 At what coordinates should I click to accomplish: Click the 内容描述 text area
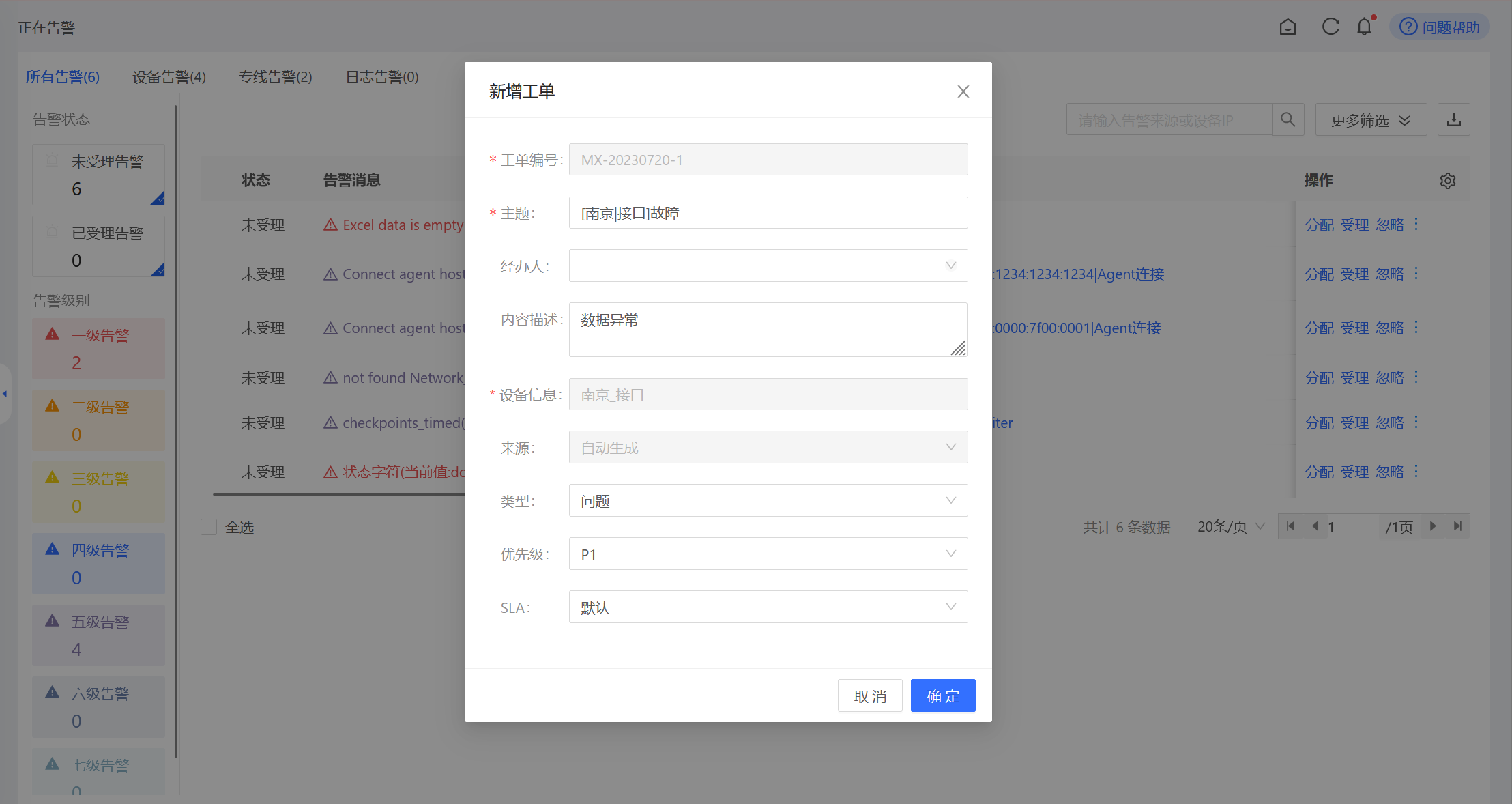768,329
